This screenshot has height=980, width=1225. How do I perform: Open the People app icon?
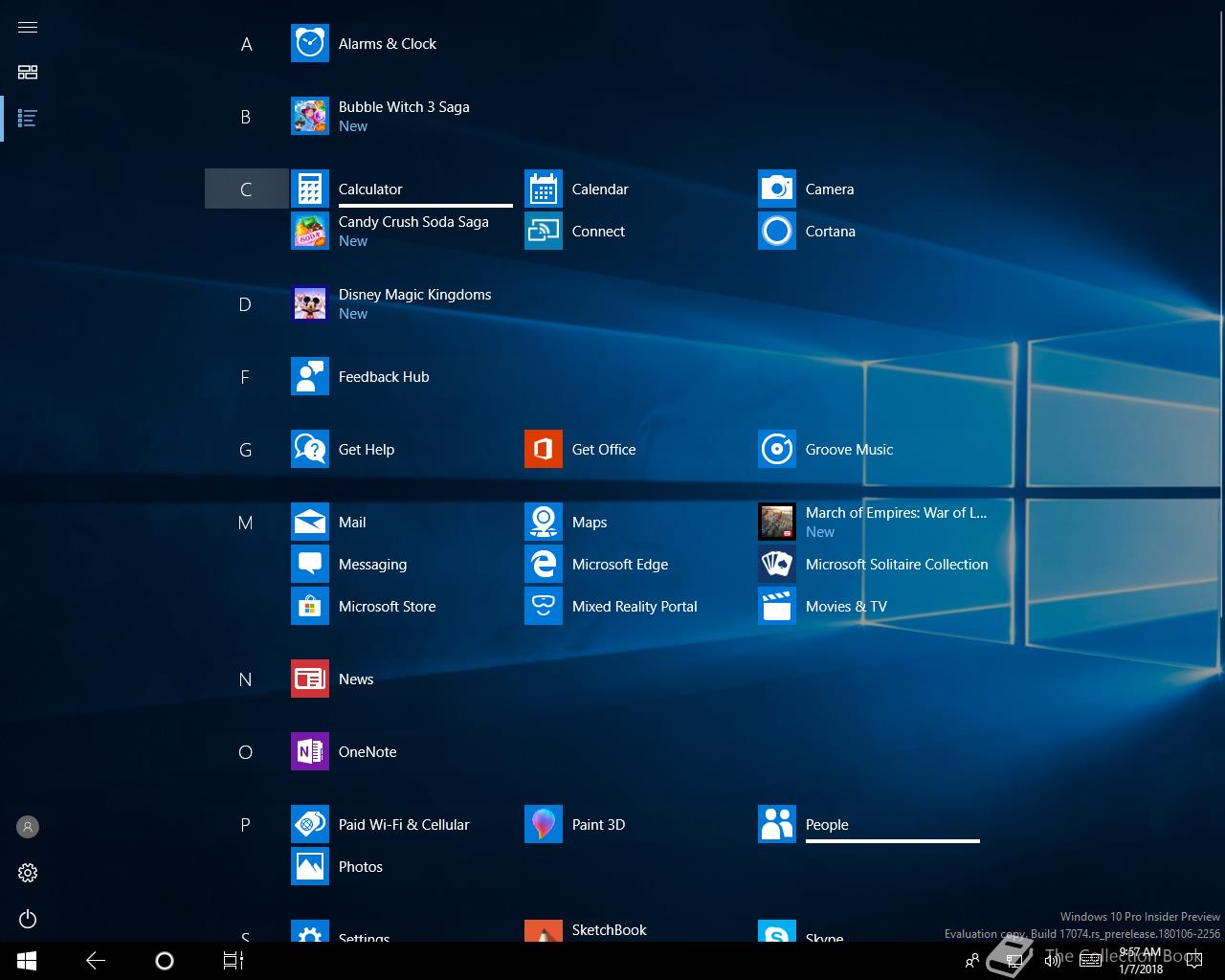pyautogui.click(x=777, y=825)
